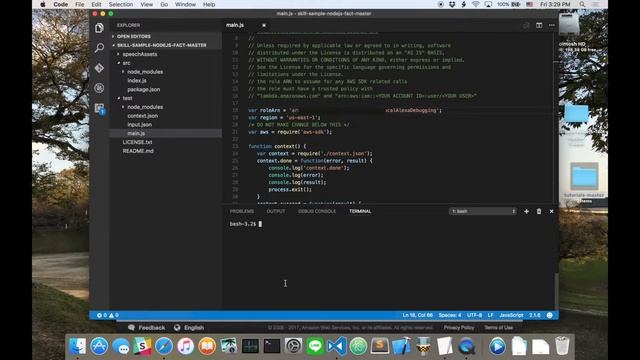Open the Source Control view
The image size is (640, 360).
pos(99,68)
